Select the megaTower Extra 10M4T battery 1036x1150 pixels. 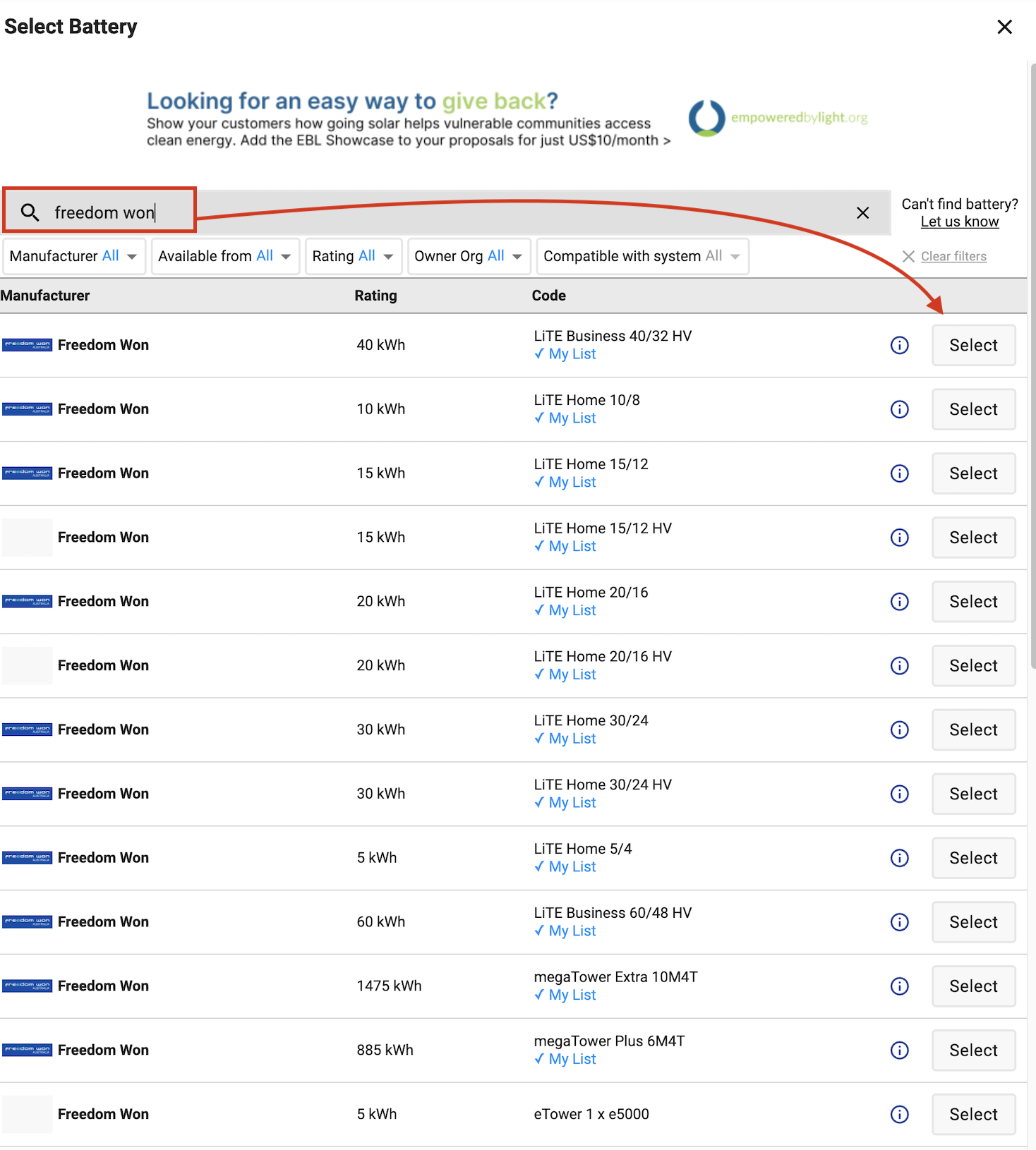[x=973, y=986]
